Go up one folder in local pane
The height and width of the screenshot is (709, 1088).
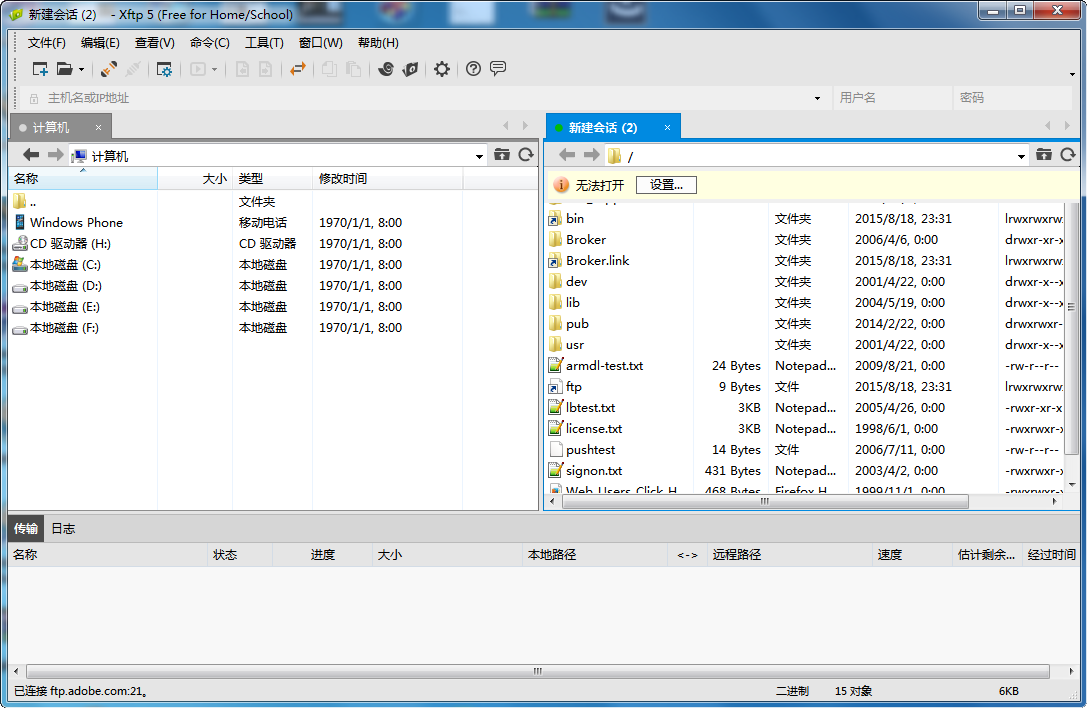tap(501, 155)
